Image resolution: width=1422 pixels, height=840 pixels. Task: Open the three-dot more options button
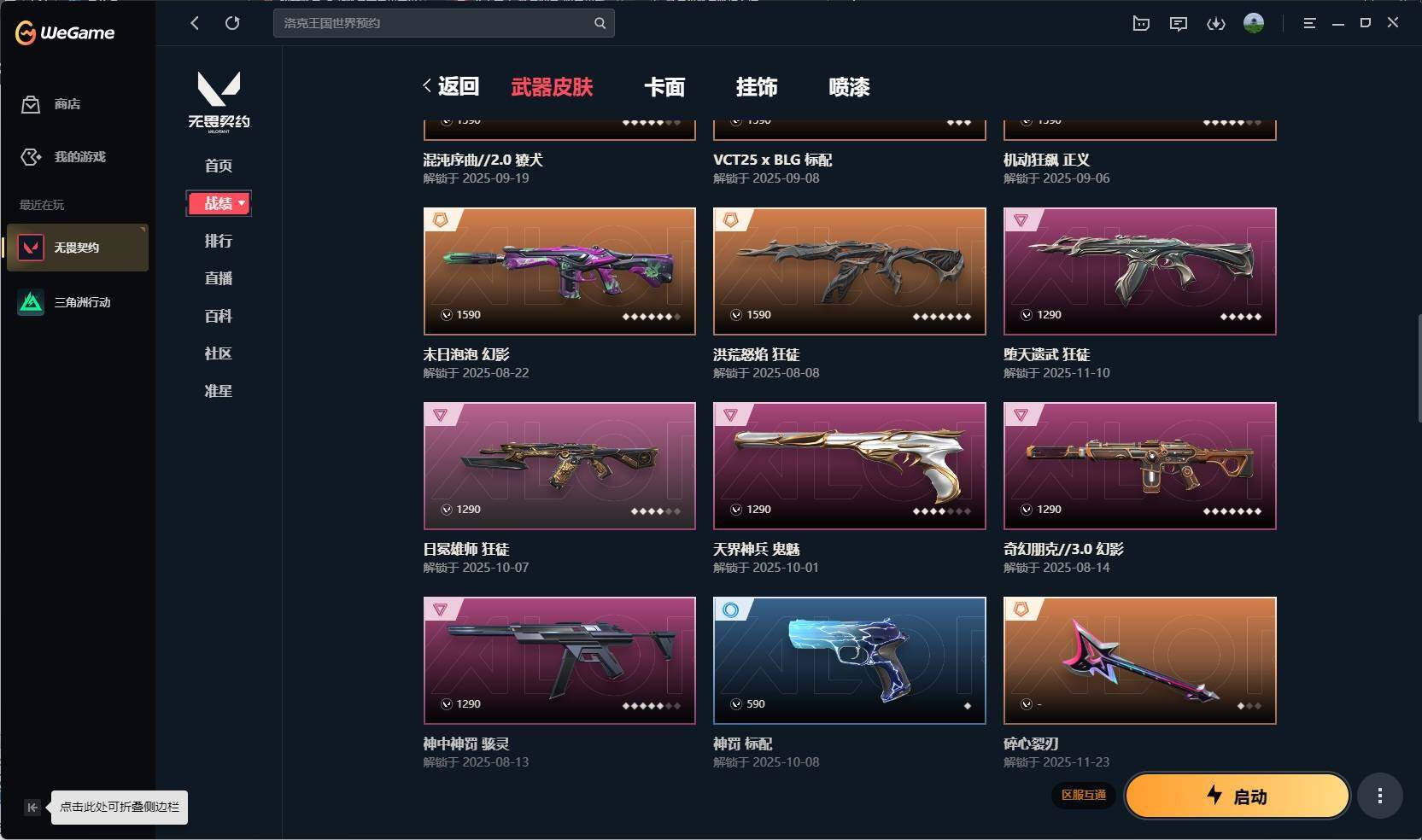pos(1380,796)
